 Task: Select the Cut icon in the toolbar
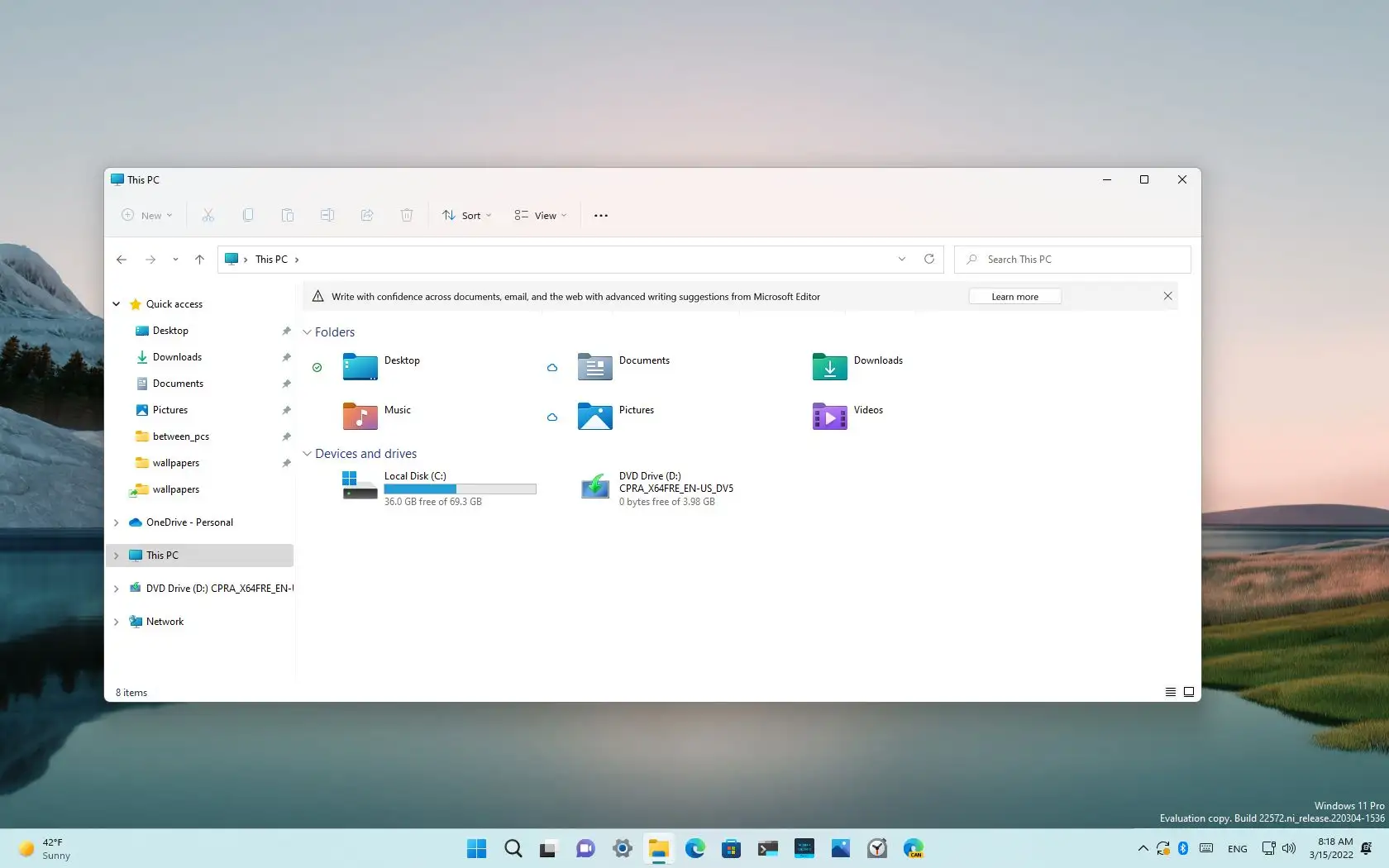pyautogui.click(x=208, y=215)
